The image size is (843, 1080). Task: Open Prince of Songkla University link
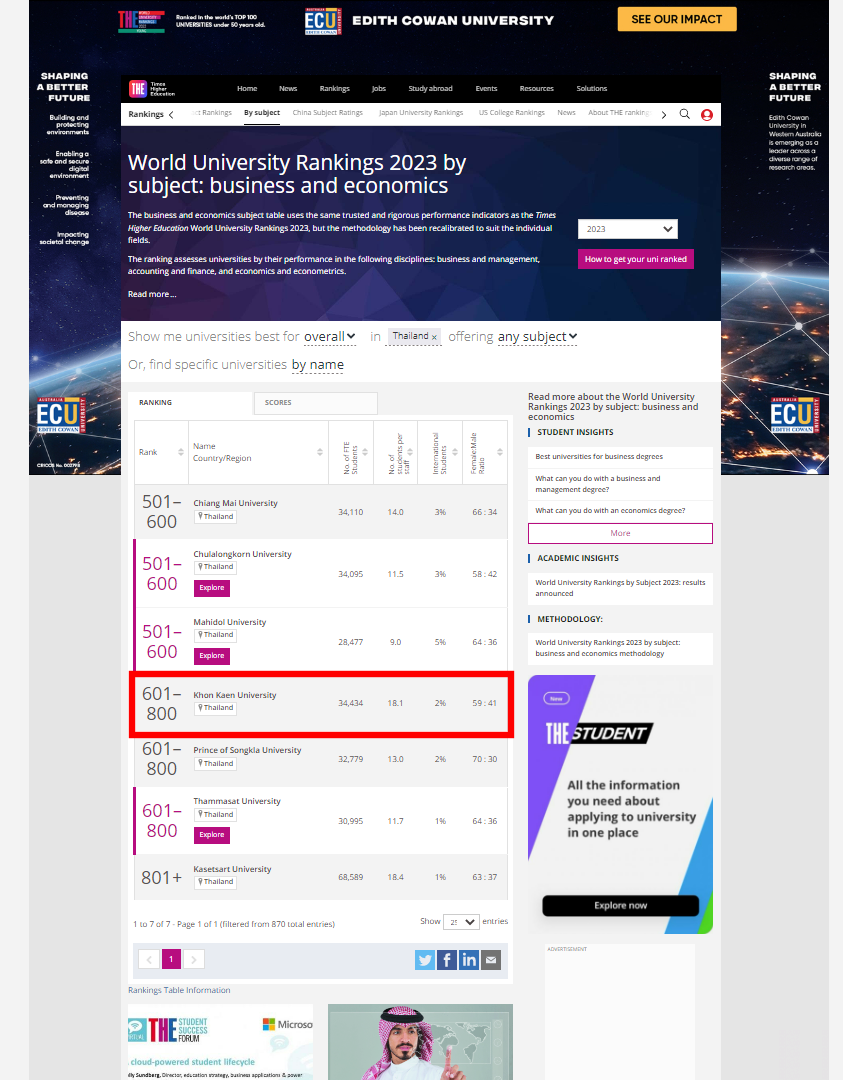click(x=247, y=750)
